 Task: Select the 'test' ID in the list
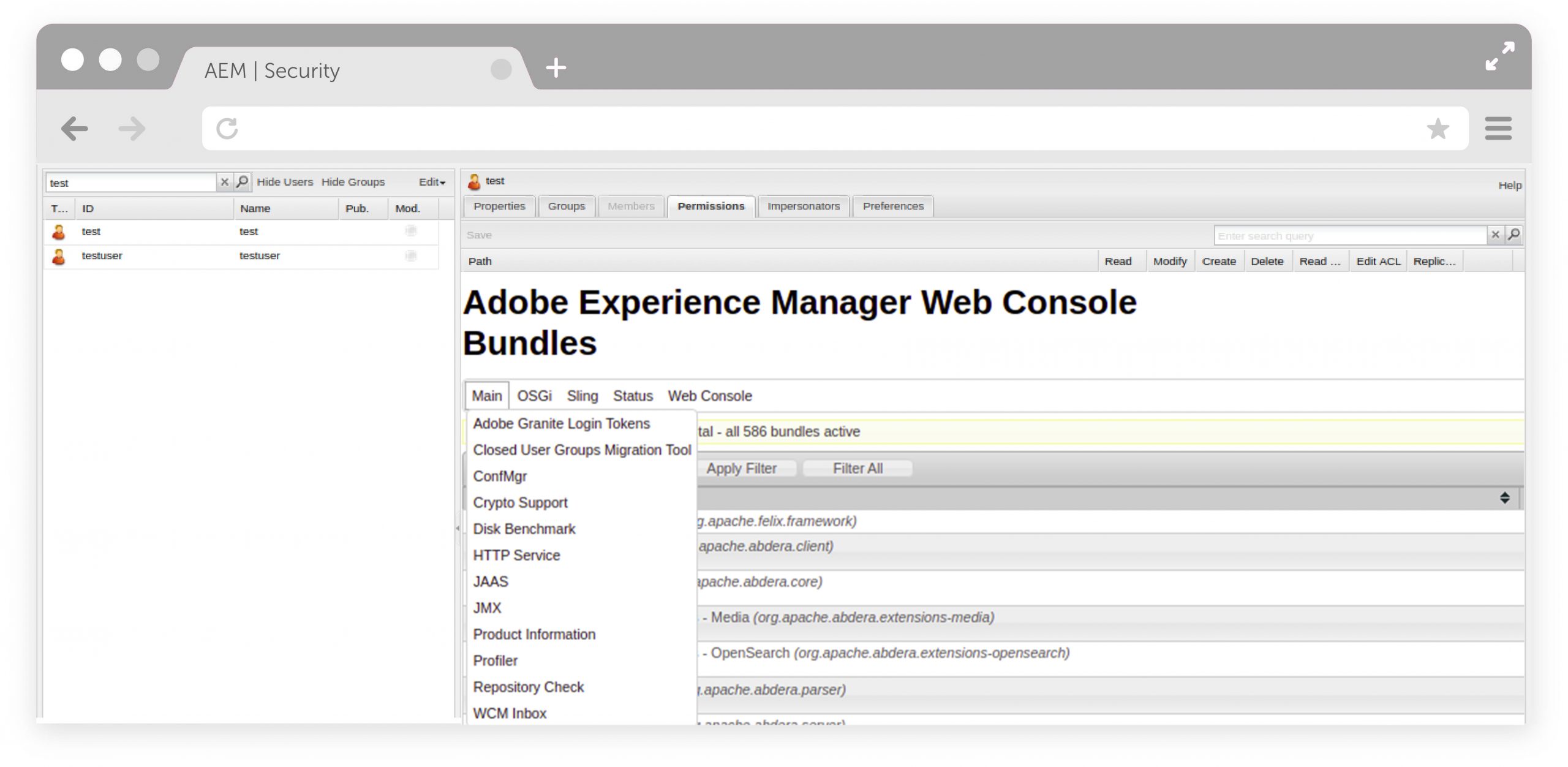coord(91,232)
